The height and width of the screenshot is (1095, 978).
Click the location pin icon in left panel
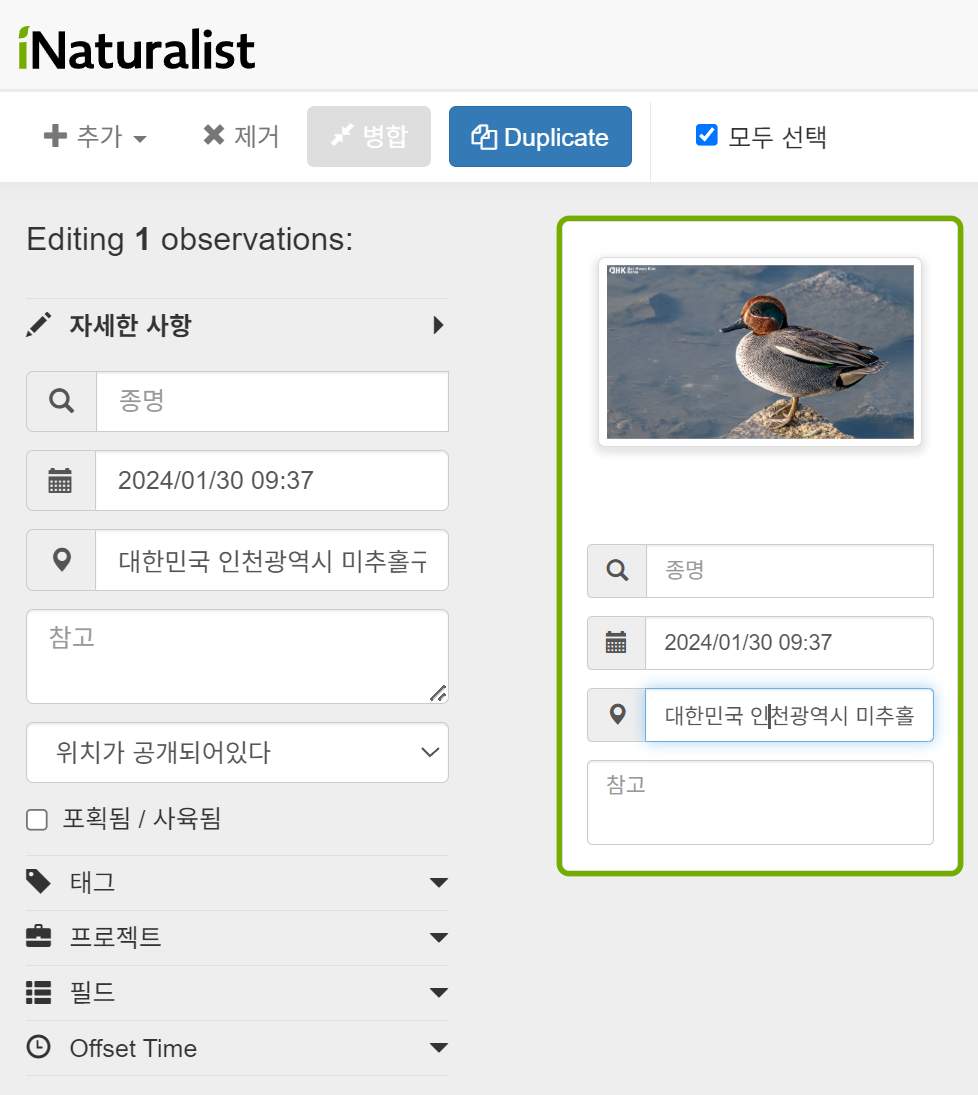coord(61,560)
